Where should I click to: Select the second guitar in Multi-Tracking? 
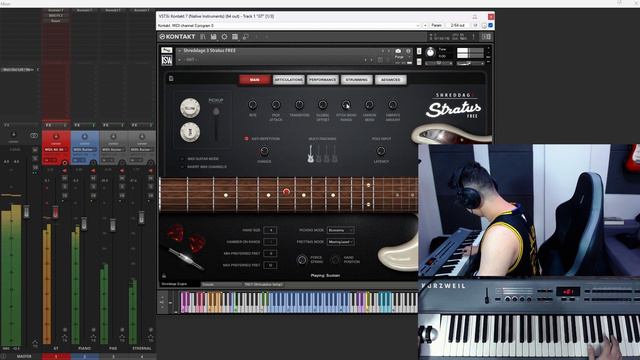(319, 154)
